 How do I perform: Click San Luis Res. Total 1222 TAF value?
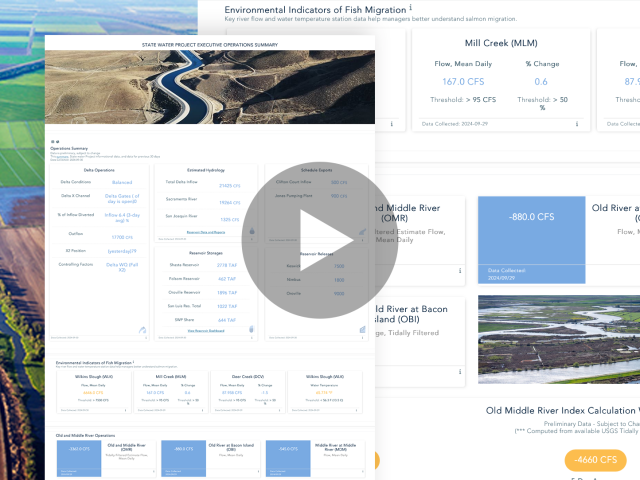pyautogui.click(x=227, y=306)
